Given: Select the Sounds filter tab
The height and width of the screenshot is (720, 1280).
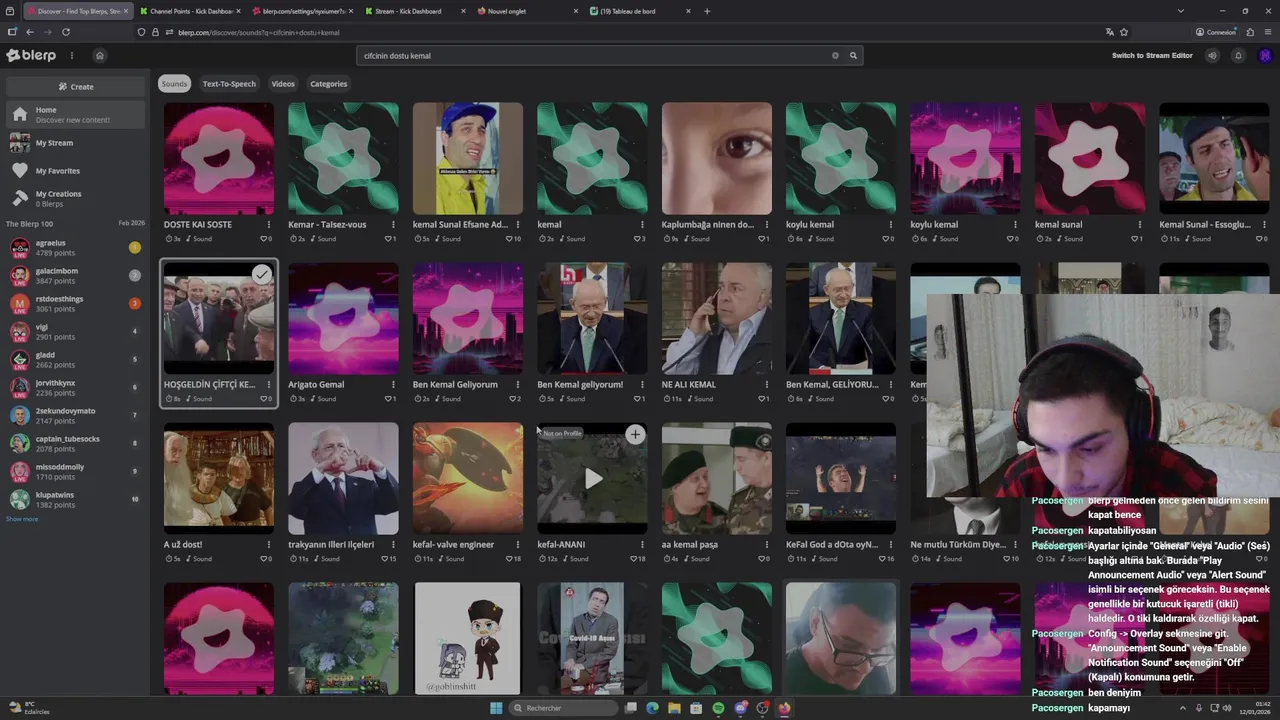Looking at the screenshot, I should click(174, 84).
